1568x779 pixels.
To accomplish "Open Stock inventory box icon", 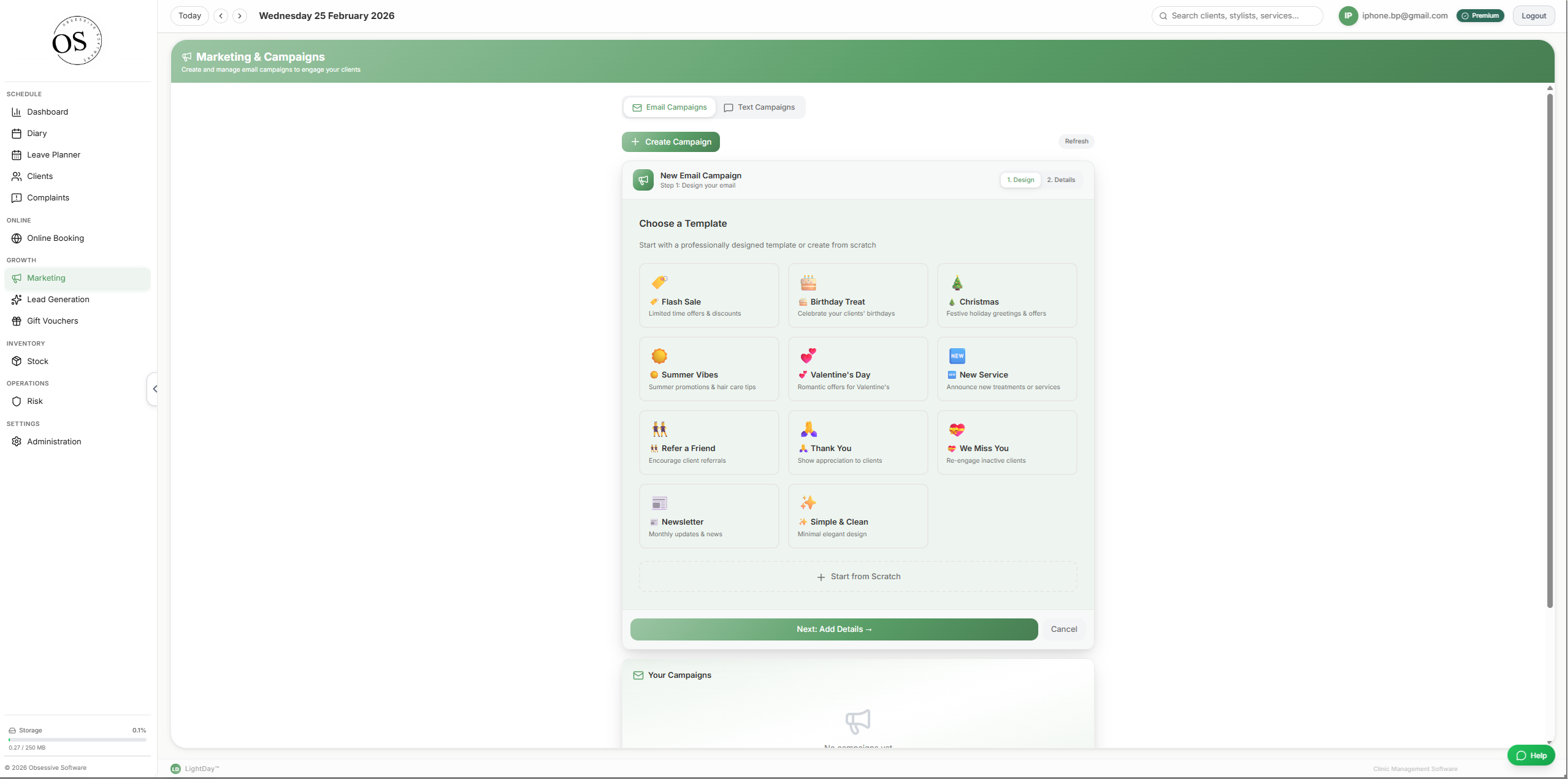I will click(x=17, y=361).
